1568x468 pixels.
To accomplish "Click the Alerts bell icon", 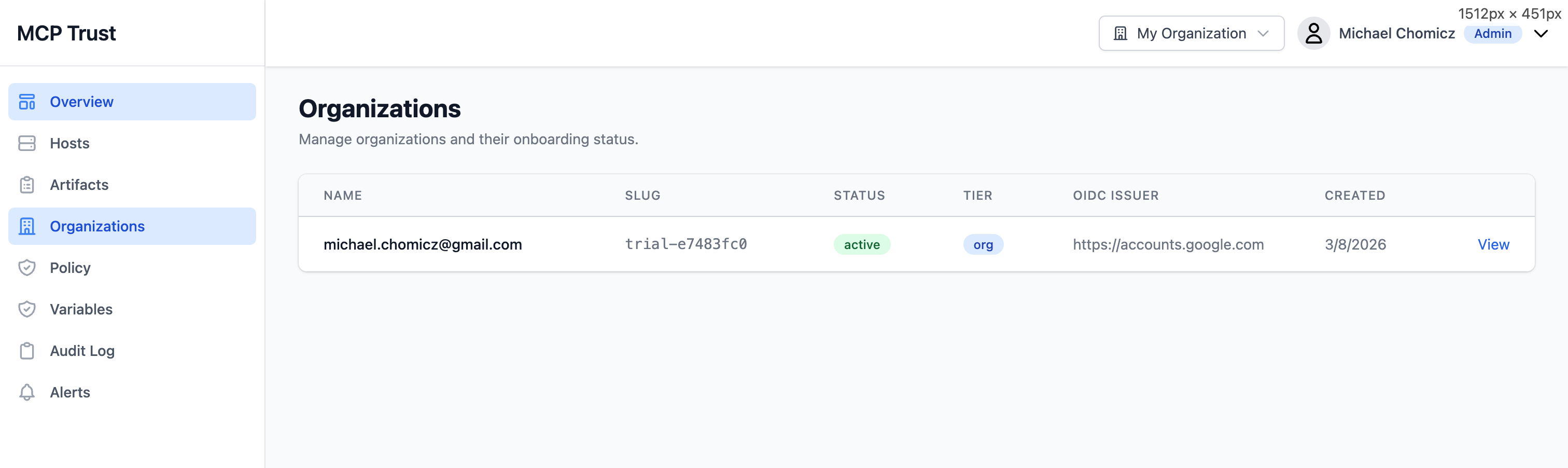I will (27, 392).
